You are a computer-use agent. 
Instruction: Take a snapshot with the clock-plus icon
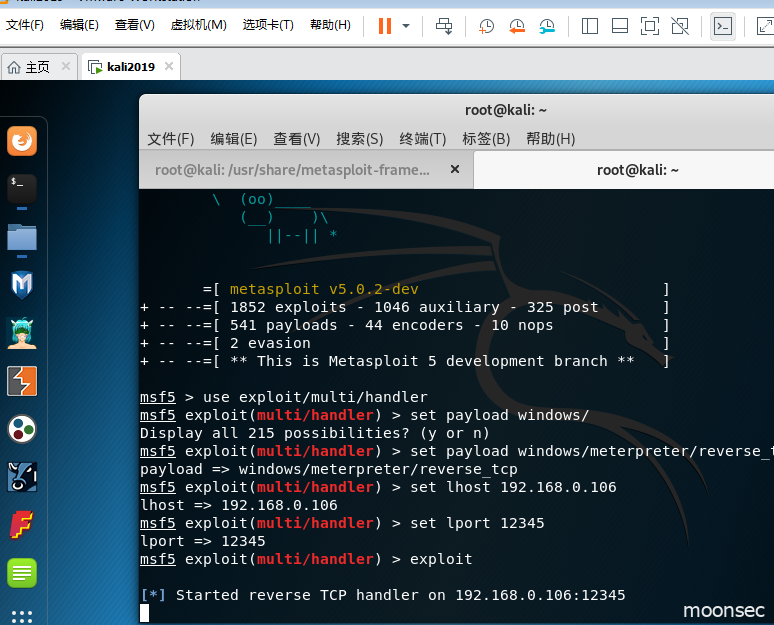[x=486, y=26]
